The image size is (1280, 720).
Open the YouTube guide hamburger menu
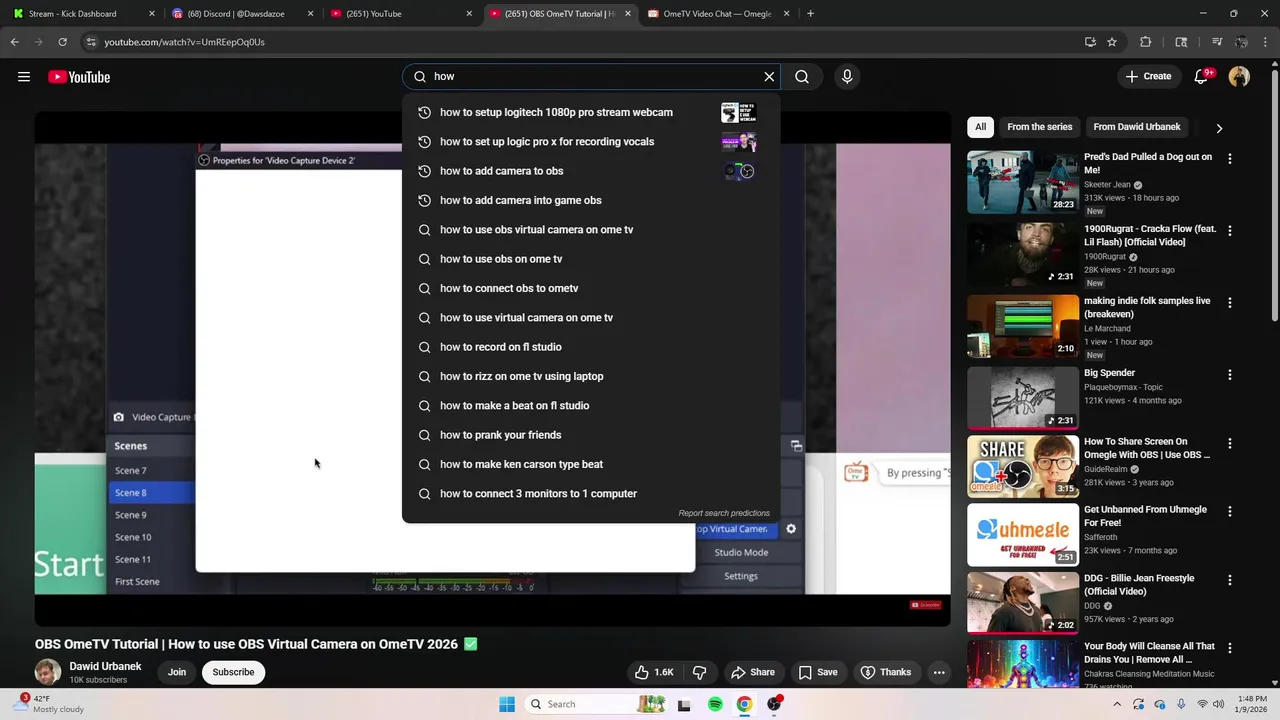point(24,77)
